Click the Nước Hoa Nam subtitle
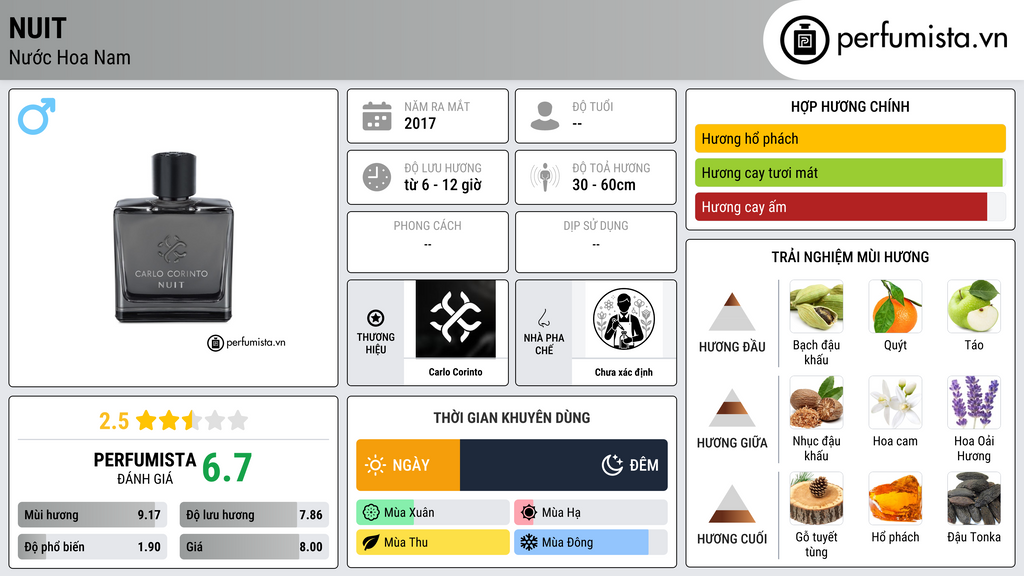 tap(70, 58)
